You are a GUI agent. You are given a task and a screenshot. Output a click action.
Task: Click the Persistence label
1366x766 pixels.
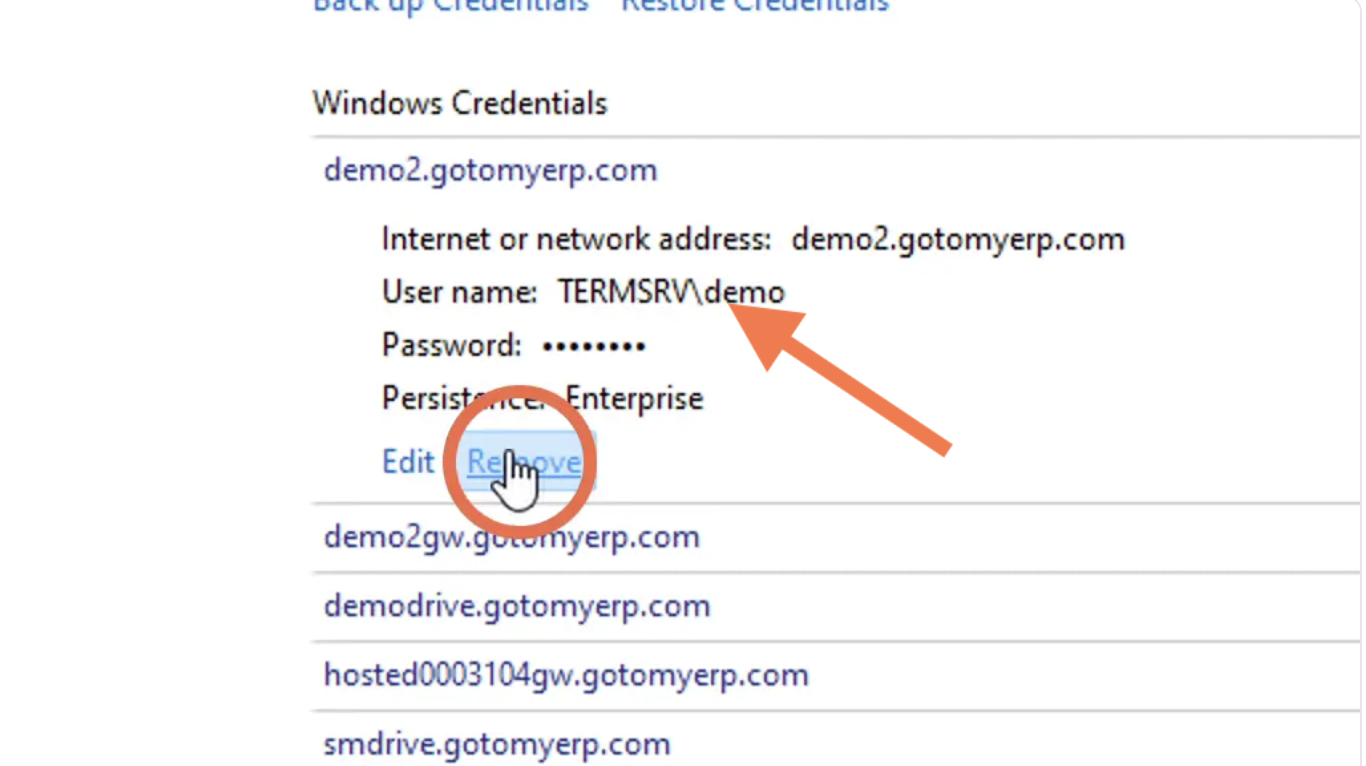click(x=462, y=398)
